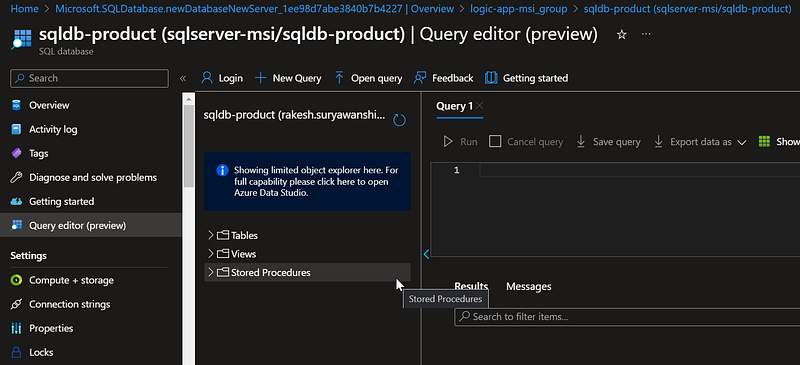Open the ellipsis more options menu

coord(646,34)
